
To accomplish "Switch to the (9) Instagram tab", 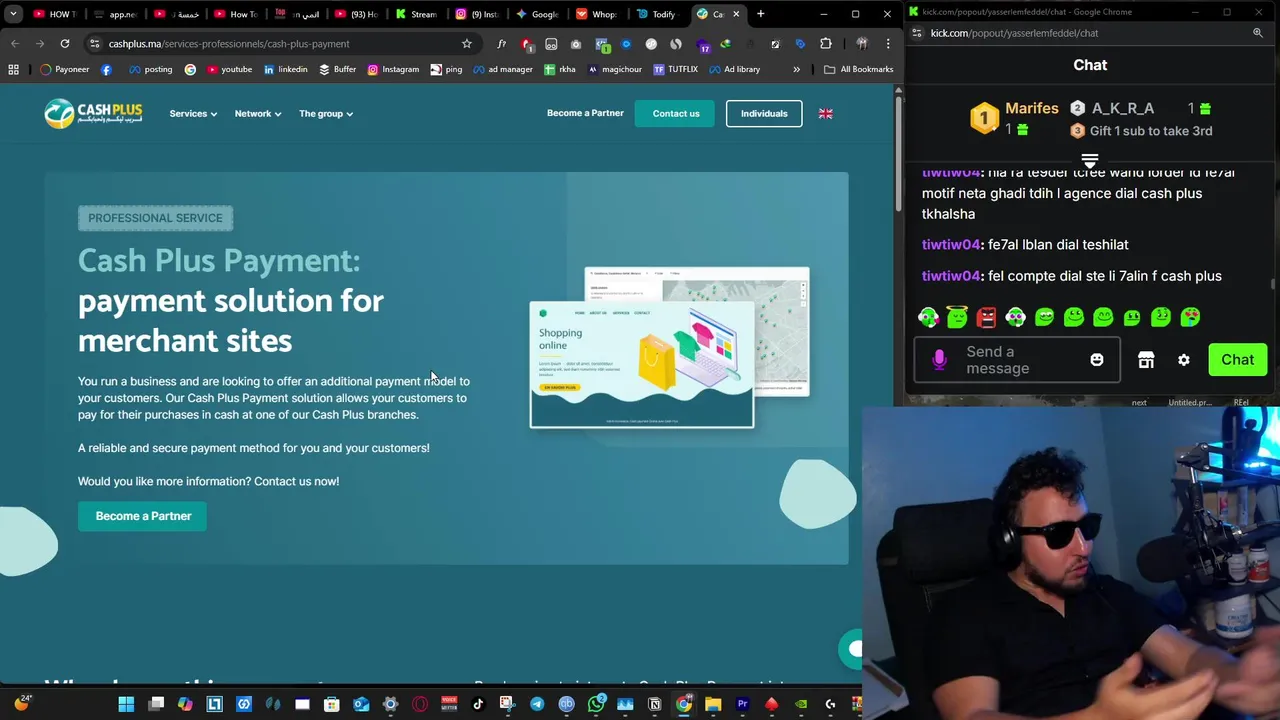I will [x=476, y=14].
